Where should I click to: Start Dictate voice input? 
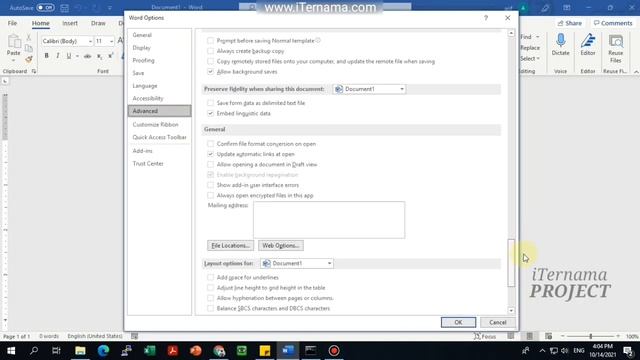[560, 45]
